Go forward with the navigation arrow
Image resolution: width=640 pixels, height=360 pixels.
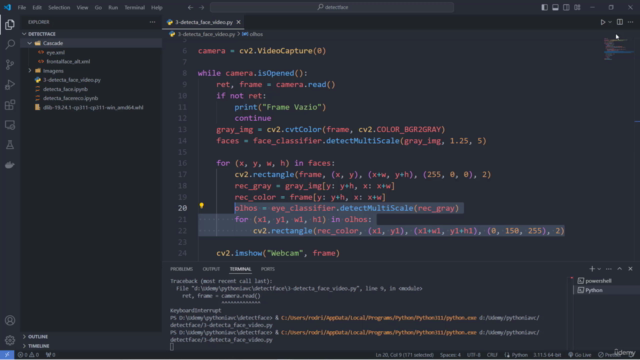click(202, 7)
